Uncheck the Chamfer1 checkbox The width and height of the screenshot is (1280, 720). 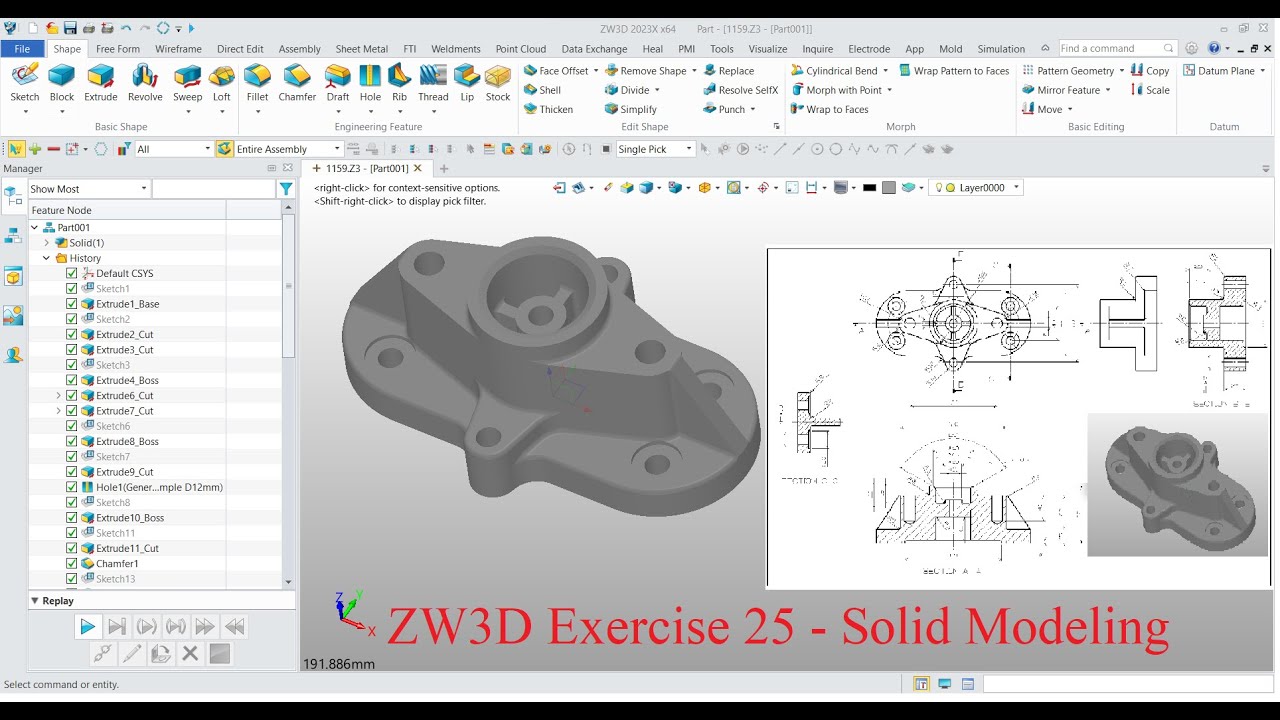[x=72, y=563]
